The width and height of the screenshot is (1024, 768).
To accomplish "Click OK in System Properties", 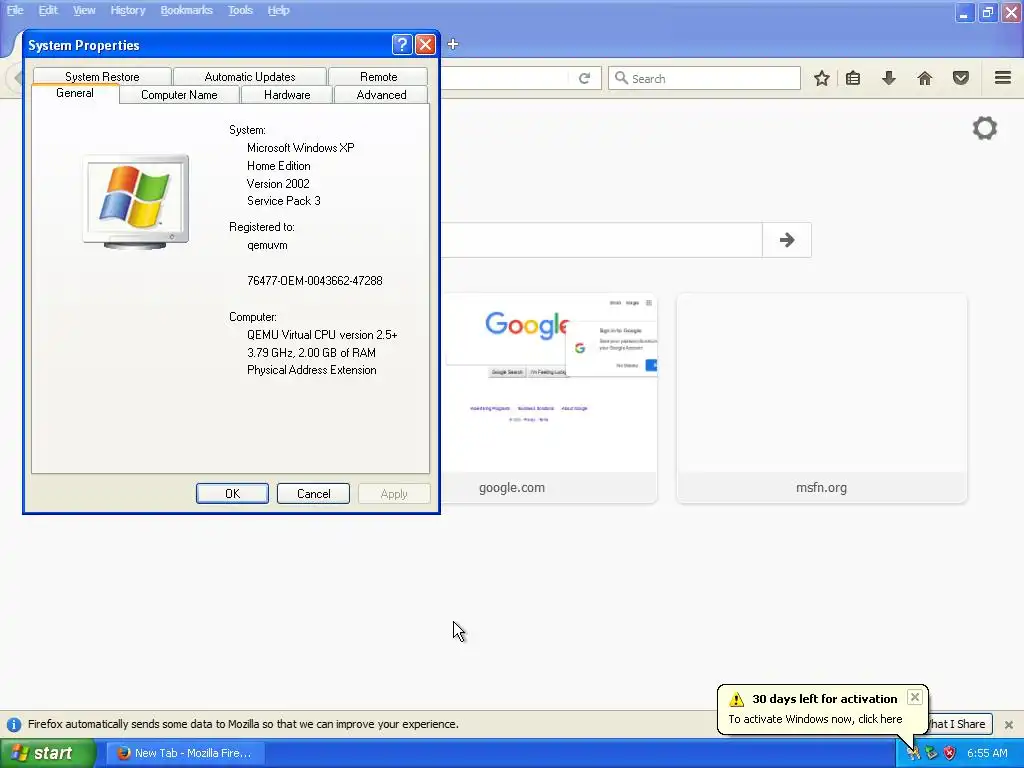I will (x=232, y=494).
